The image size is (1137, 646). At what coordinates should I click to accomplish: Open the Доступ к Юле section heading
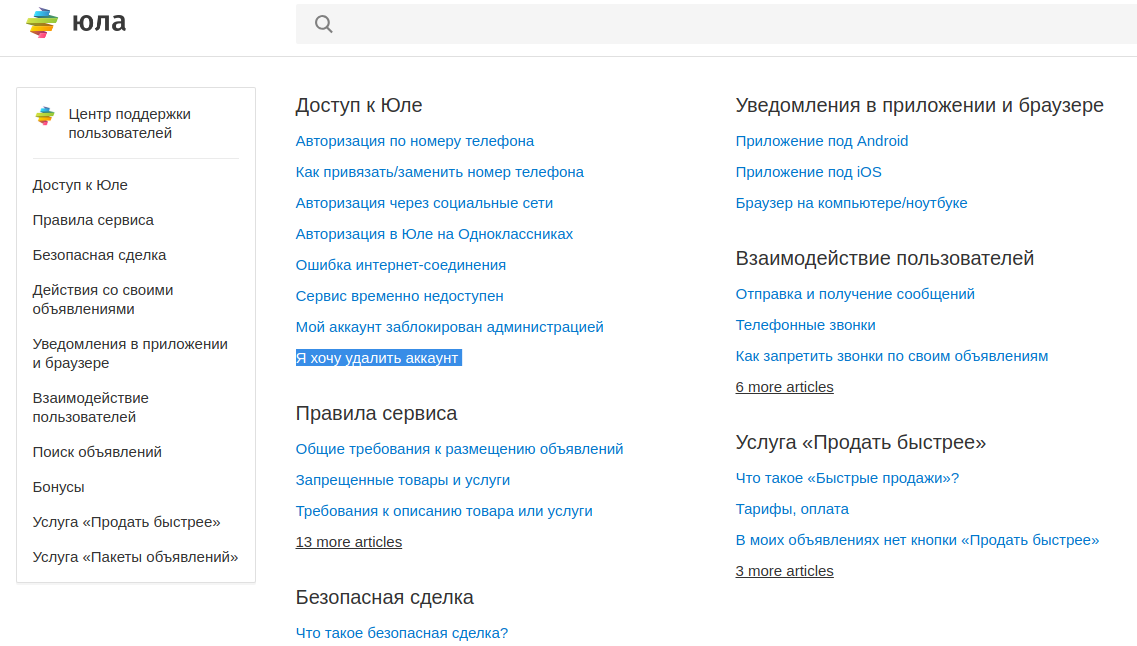click(x=359, y=105)
